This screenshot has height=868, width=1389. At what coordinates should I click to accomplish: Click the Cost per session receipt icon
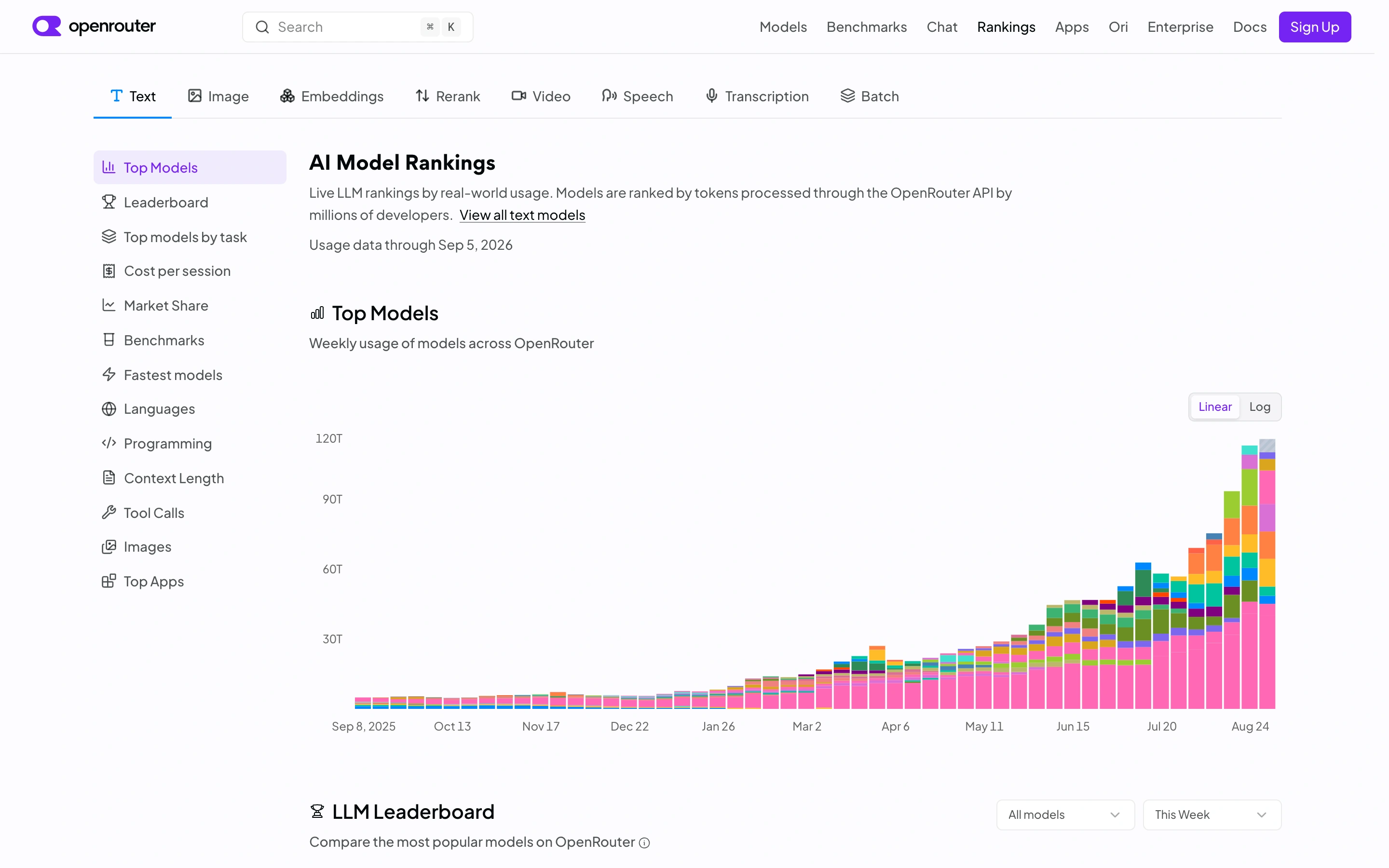[x=109, y=271]
